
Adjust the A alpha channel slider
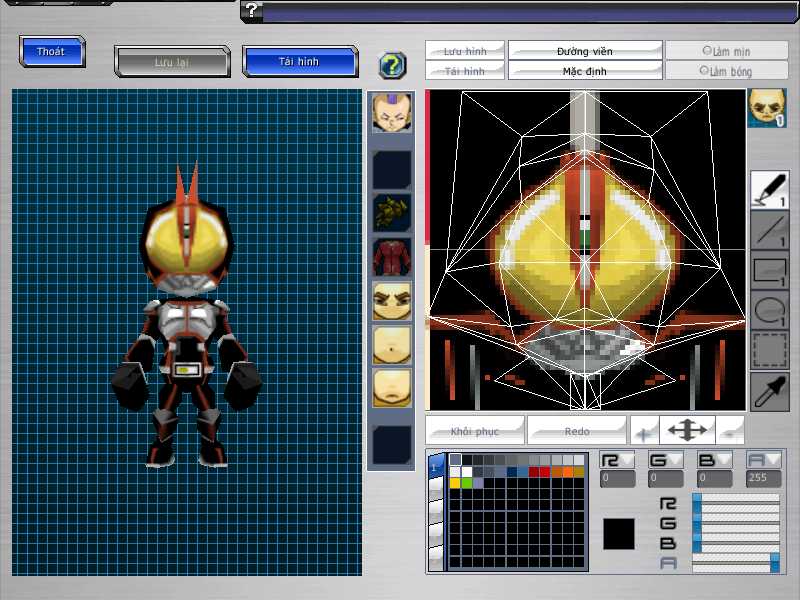click(736, 562)
